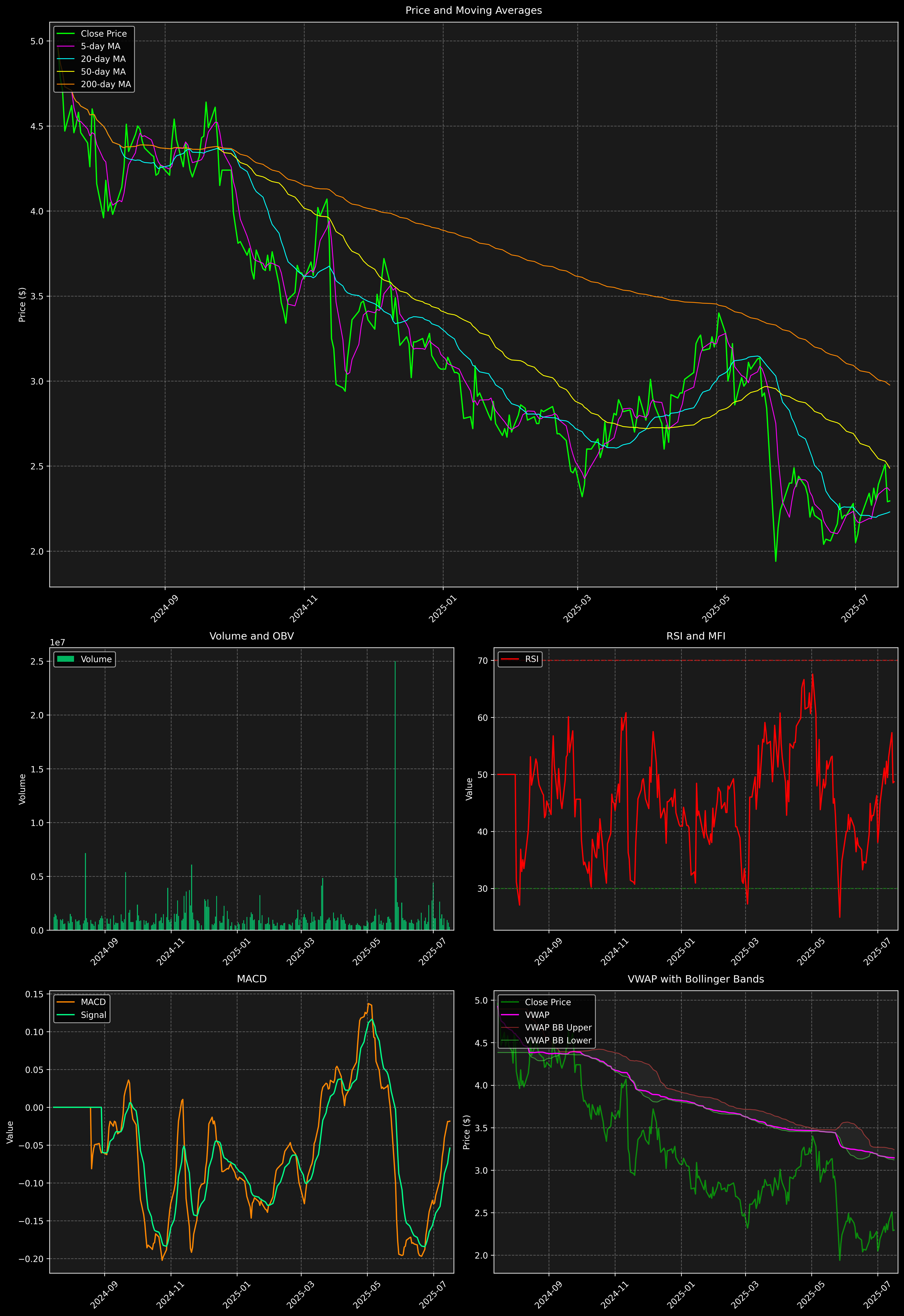Click 'Close Price' in the moving averages legend
Screen dimensions: 904x1316
click(104, 34)
